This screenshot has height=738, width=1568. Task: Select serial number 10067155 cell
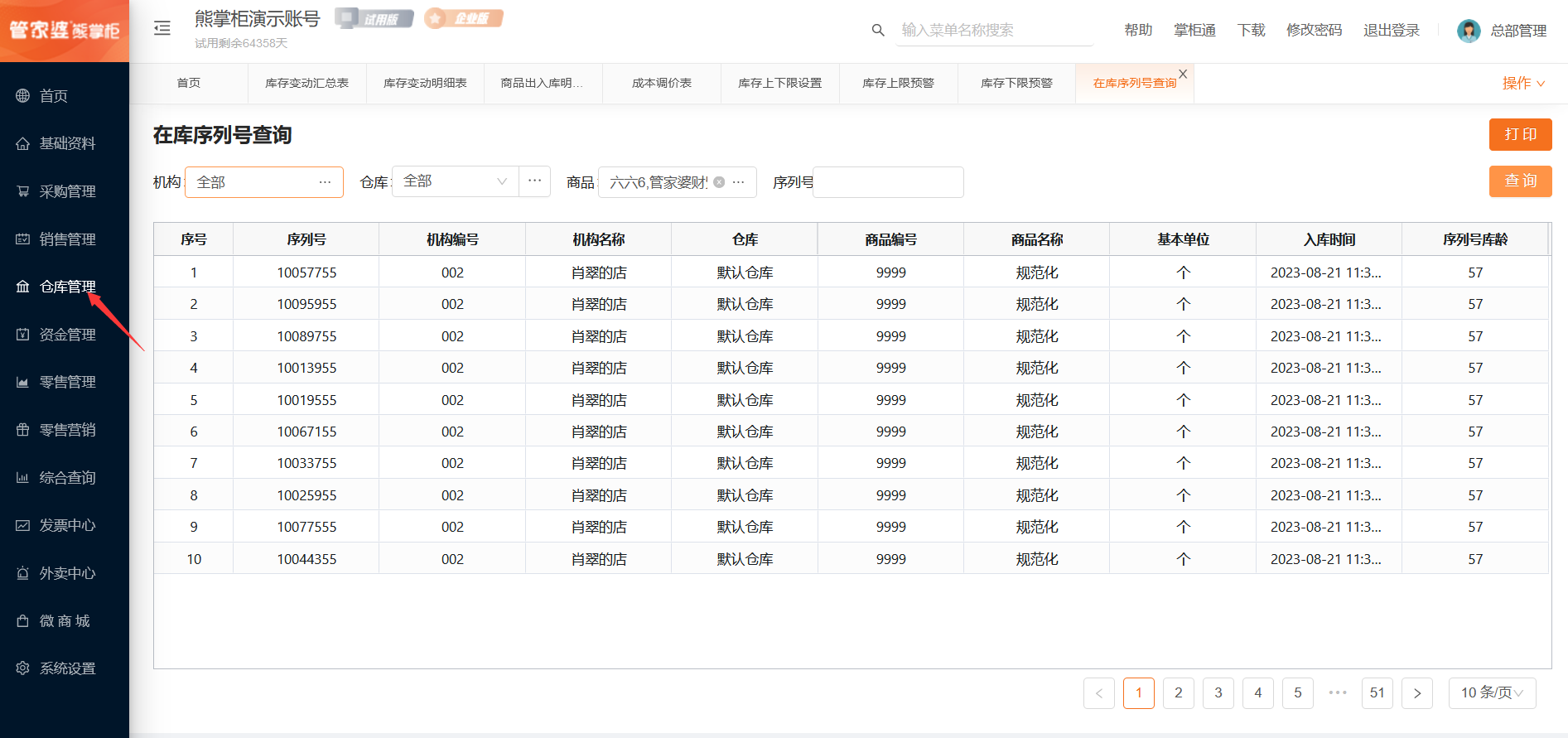pos(306,432)
